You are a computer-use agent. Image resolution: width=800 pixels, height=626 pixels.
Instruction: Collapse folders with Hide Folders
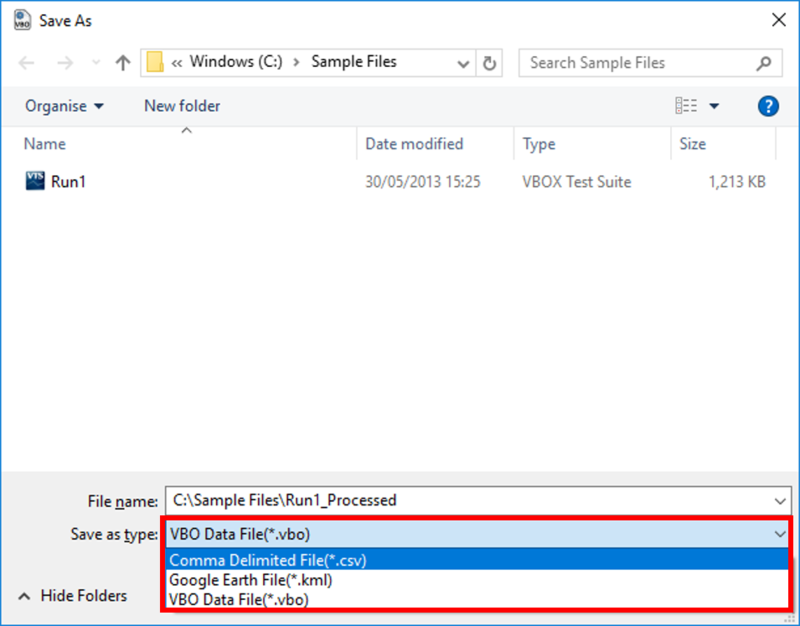(x=72, y=596)
